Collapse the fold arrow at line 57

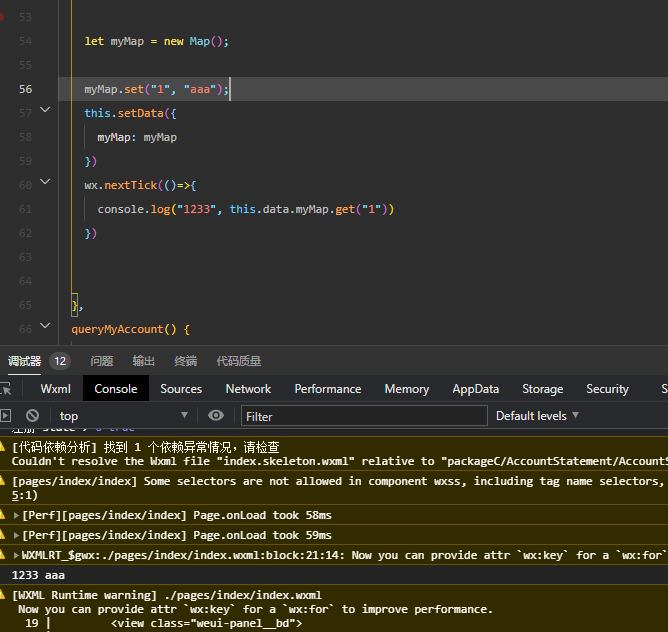tap(45, 110)
